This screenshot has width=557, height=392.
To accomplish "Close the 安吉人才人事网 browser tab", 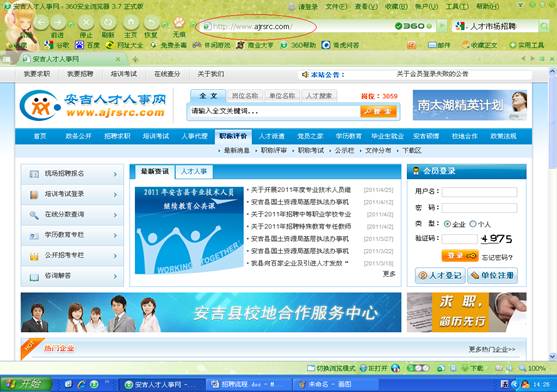I will tap(118, 59).
